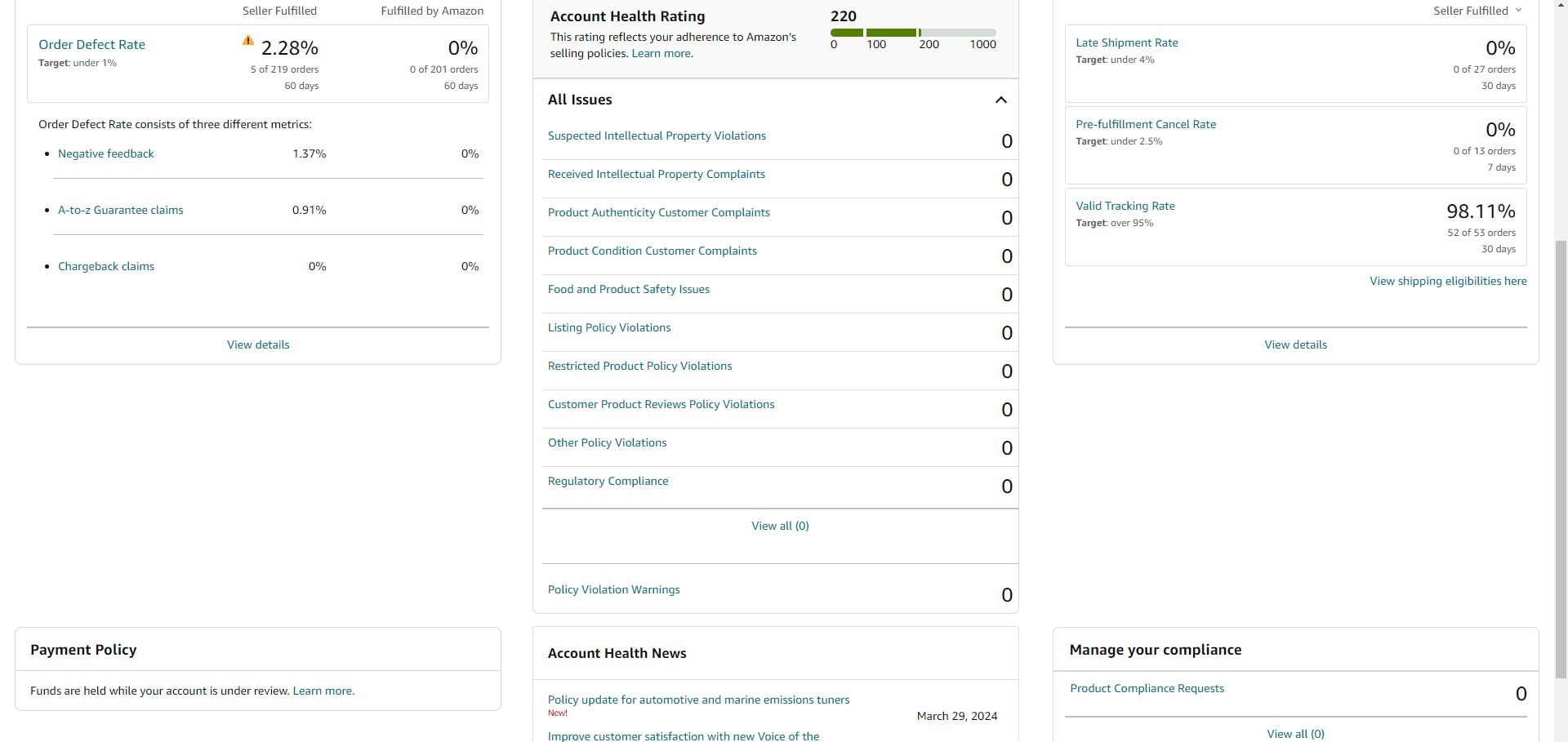Collapse the All Issues section chevron
The width and height of the screenshot is (1568, 742).
[1000, 100]
